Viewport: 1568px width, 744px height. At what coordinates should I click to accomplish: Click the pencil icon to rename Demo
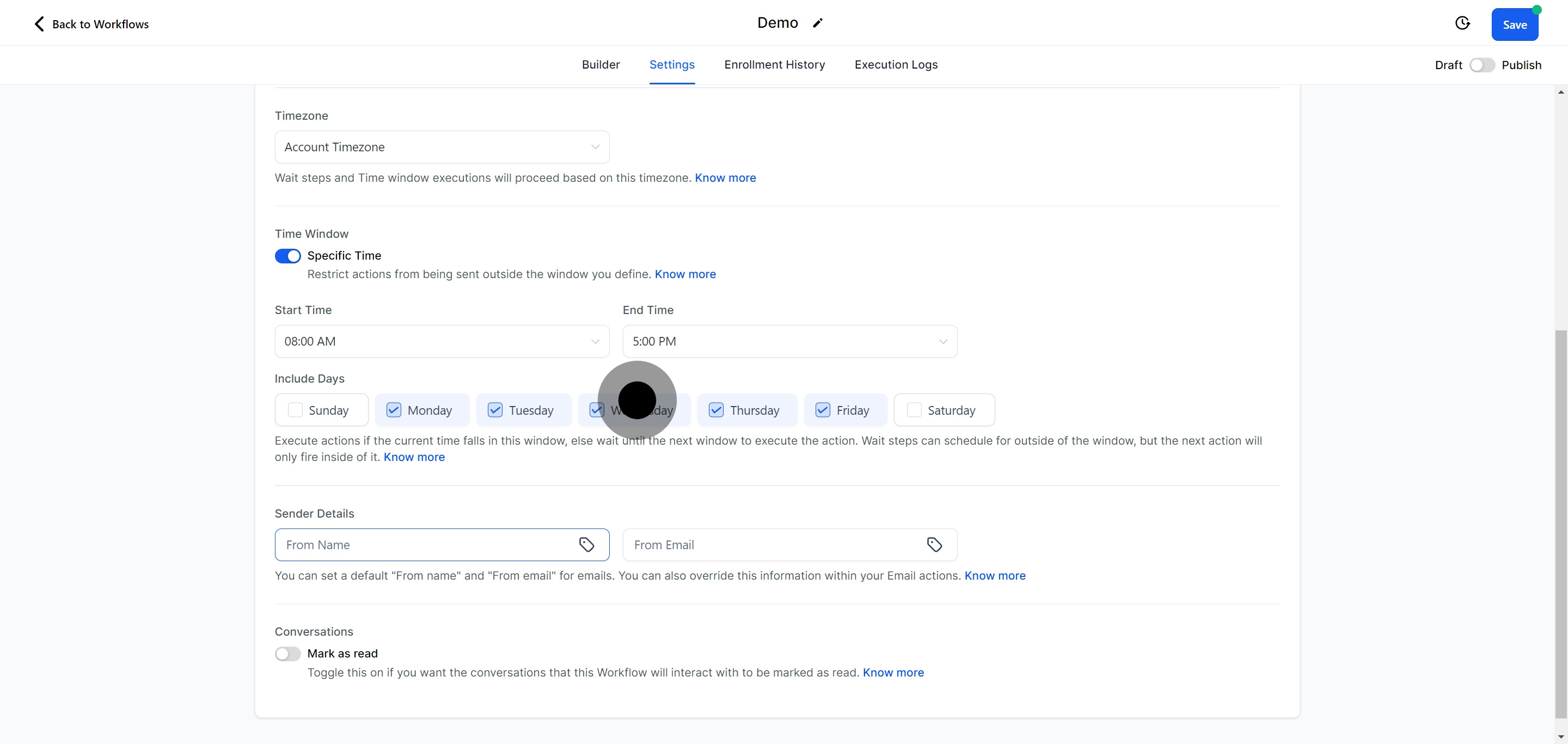click(x=817, y=23)
